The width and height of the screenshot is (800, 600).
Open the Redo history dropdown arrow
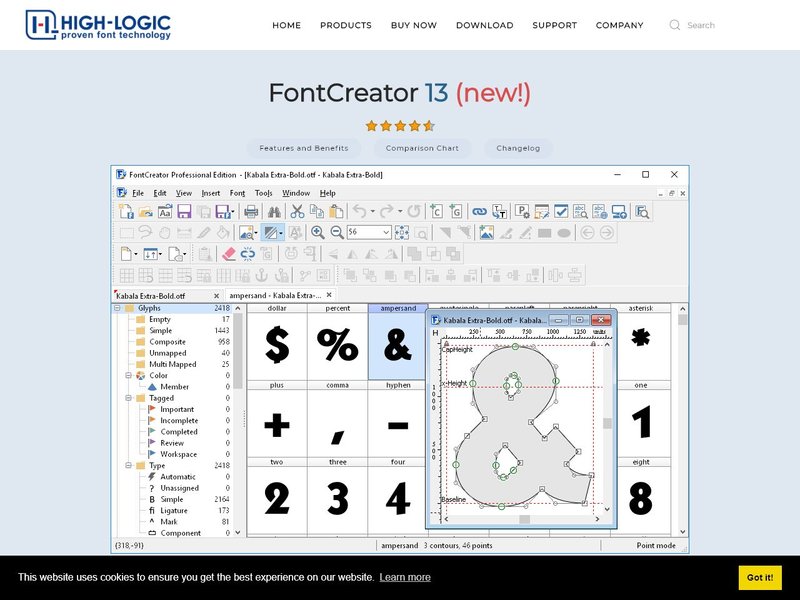coord(400,211)
